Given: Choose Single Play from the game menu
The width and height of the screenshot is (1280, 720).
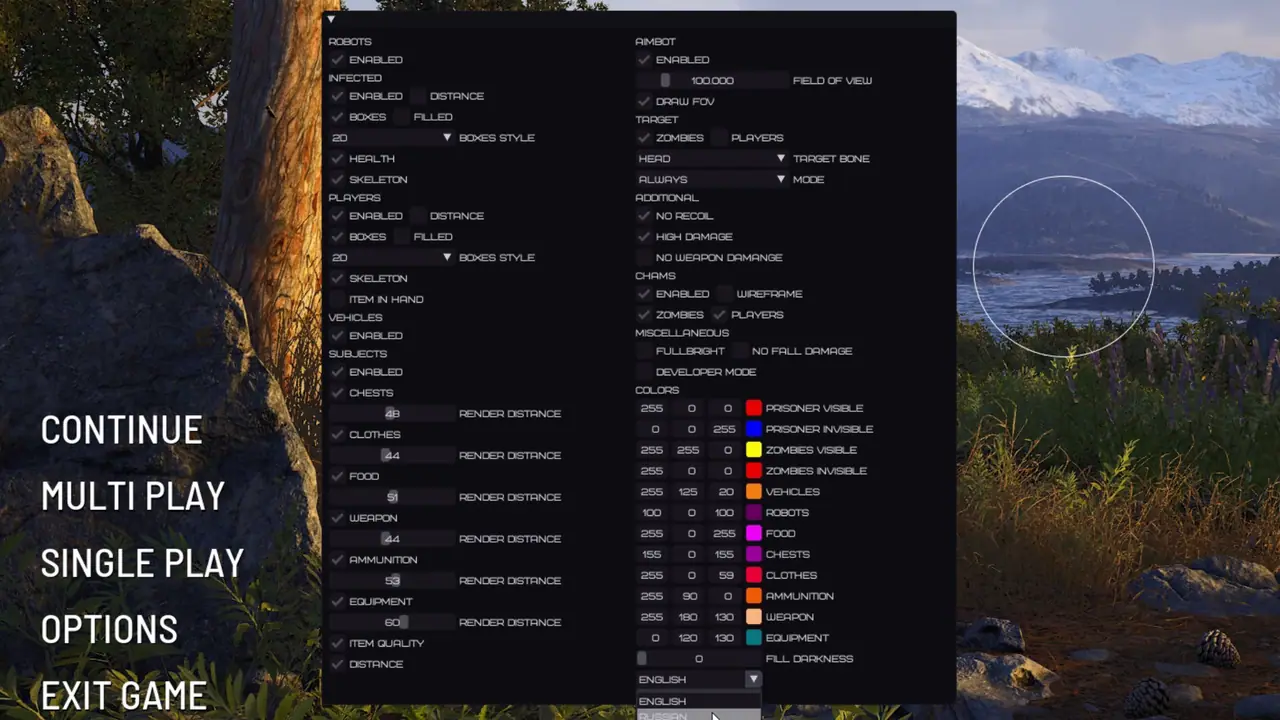Looking at the screenshot, I should (x=143, y=563).
